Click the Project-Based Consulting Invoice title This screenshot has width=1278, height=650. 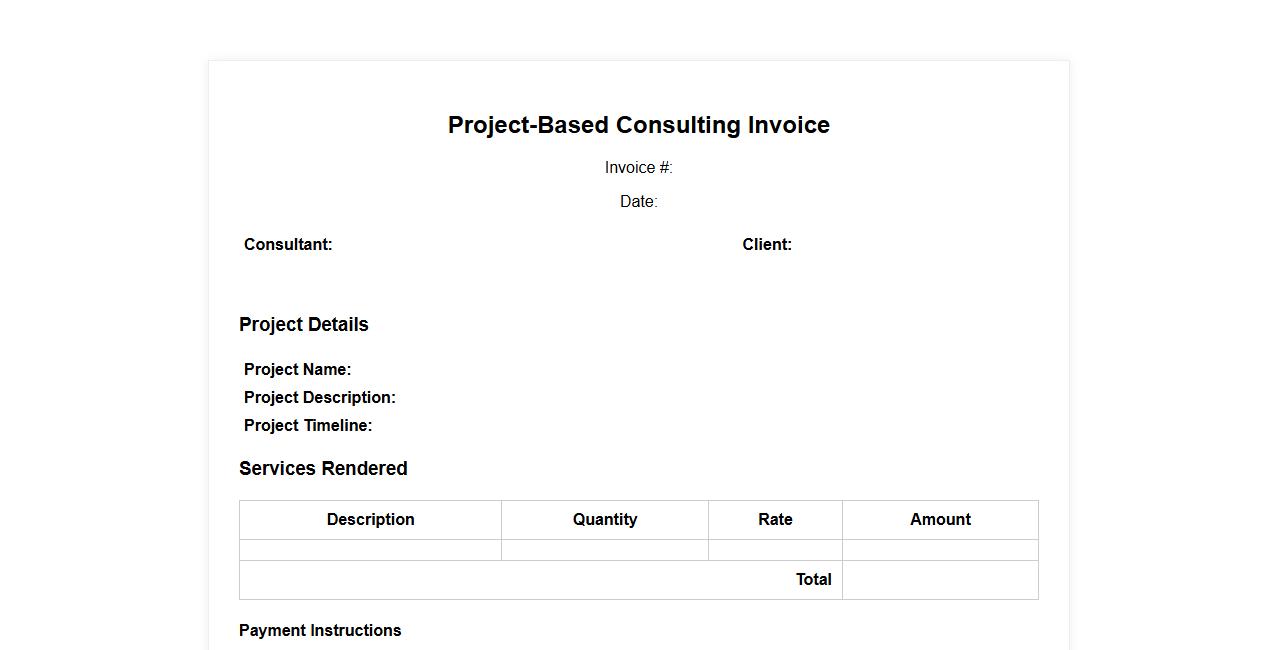click(638, 125)
